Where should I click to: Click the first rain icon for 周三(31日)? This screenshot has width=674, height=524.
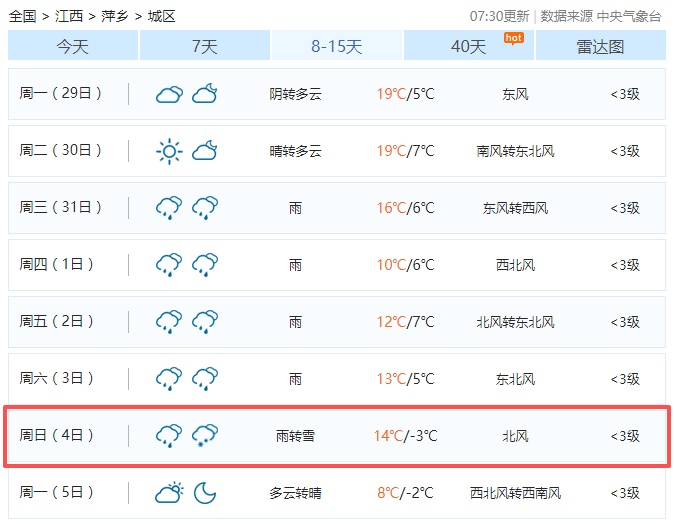(169, 208)
